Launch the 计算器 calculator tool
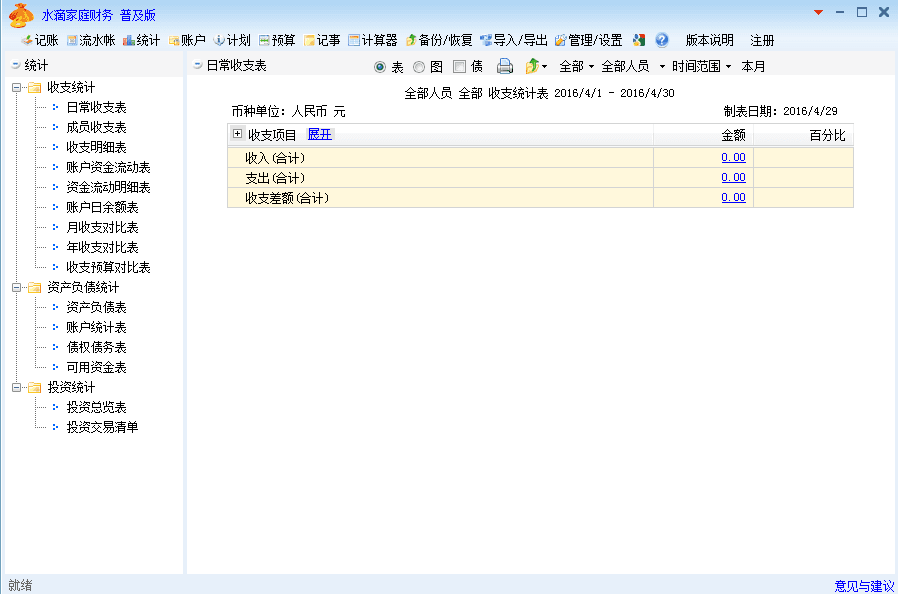 (372, 41)
